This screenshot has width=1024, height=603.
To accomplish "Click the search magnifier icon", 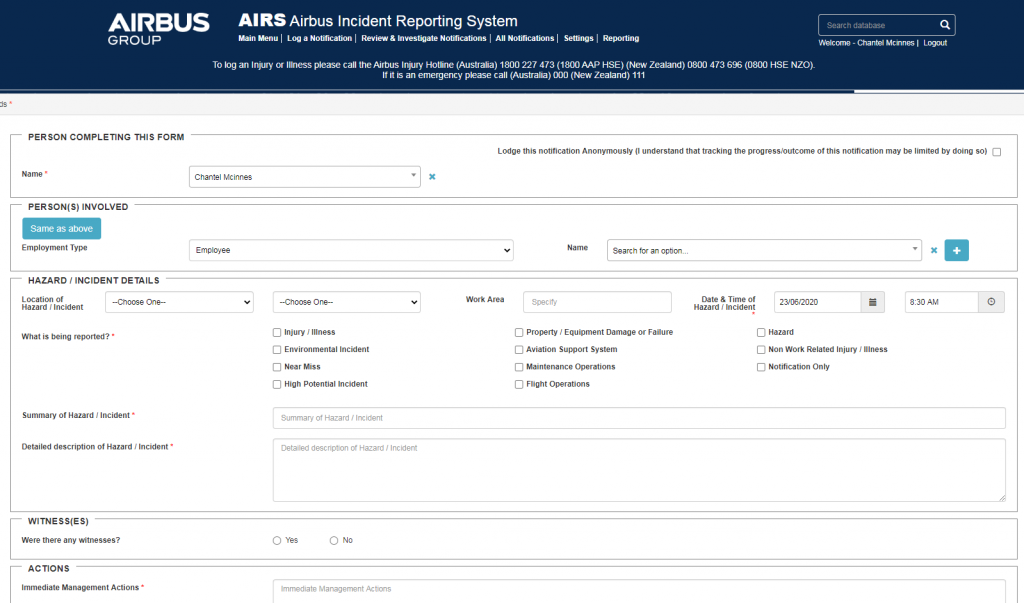I will [x=944, y=25].
